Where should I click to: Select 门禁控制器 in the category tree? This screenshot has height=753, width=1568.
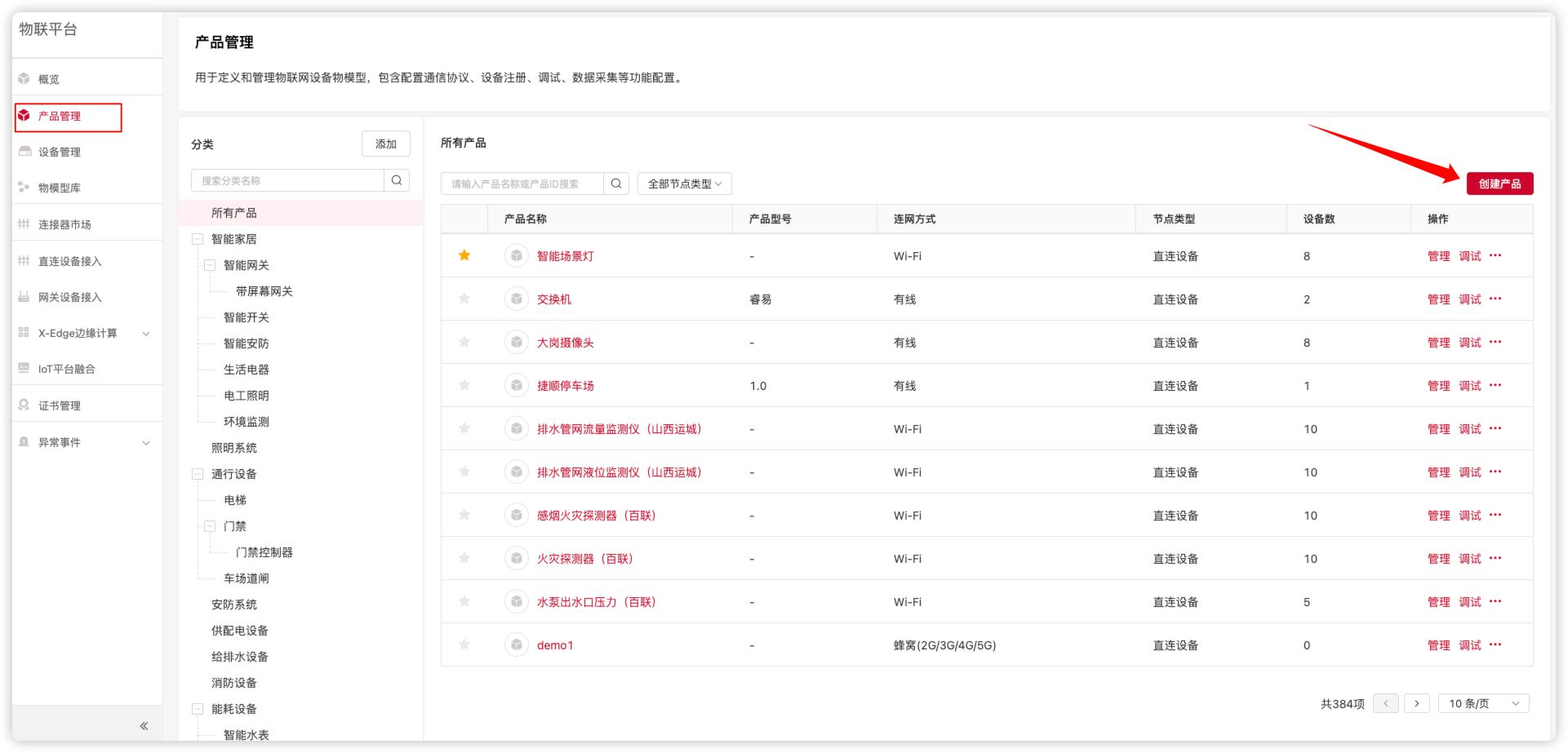(x=264, y=552)
